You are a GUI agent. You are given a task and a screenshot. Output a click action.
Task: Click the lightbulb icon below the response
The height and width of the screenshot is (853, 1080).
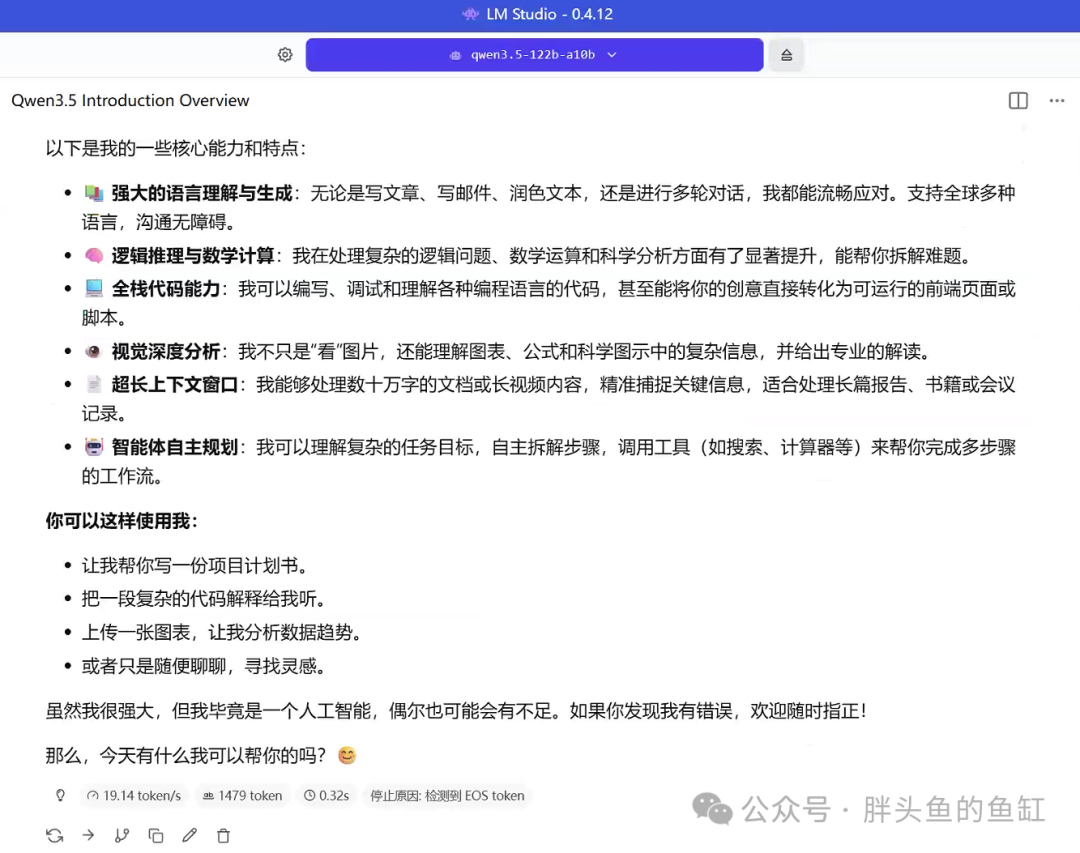tap(61, 796)
